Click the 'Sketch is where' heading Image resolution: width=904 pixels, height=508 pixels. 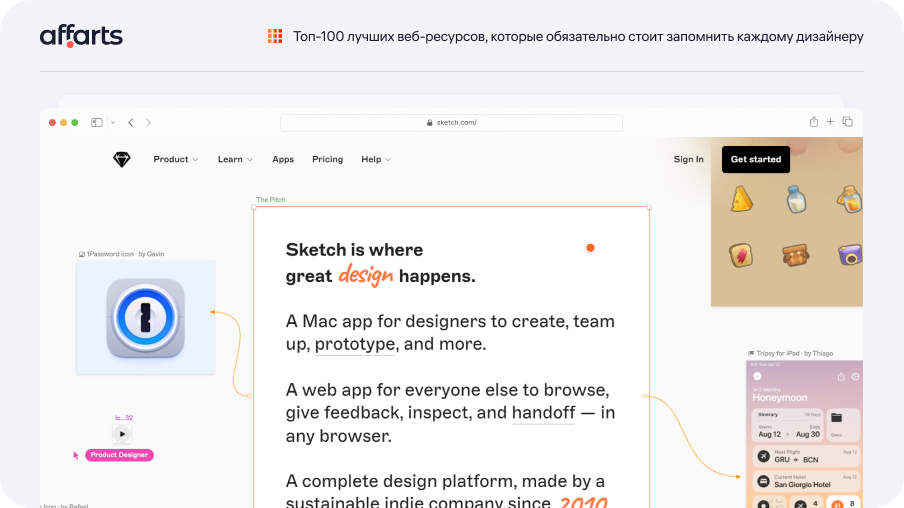(355, 250)
